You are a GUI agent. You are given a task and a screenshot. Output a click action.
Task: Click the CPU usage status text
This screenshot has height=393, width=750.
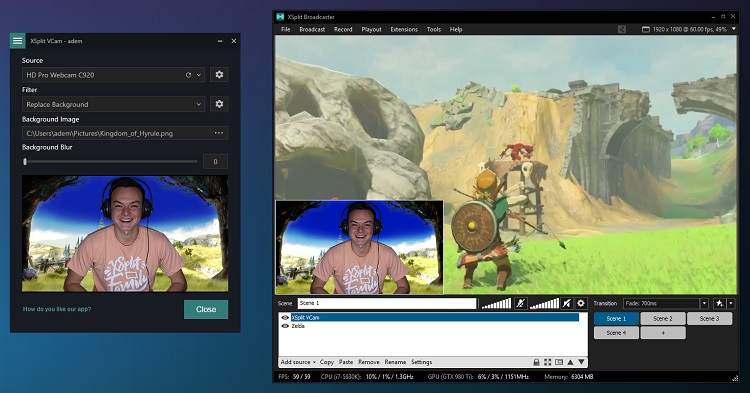367,377
